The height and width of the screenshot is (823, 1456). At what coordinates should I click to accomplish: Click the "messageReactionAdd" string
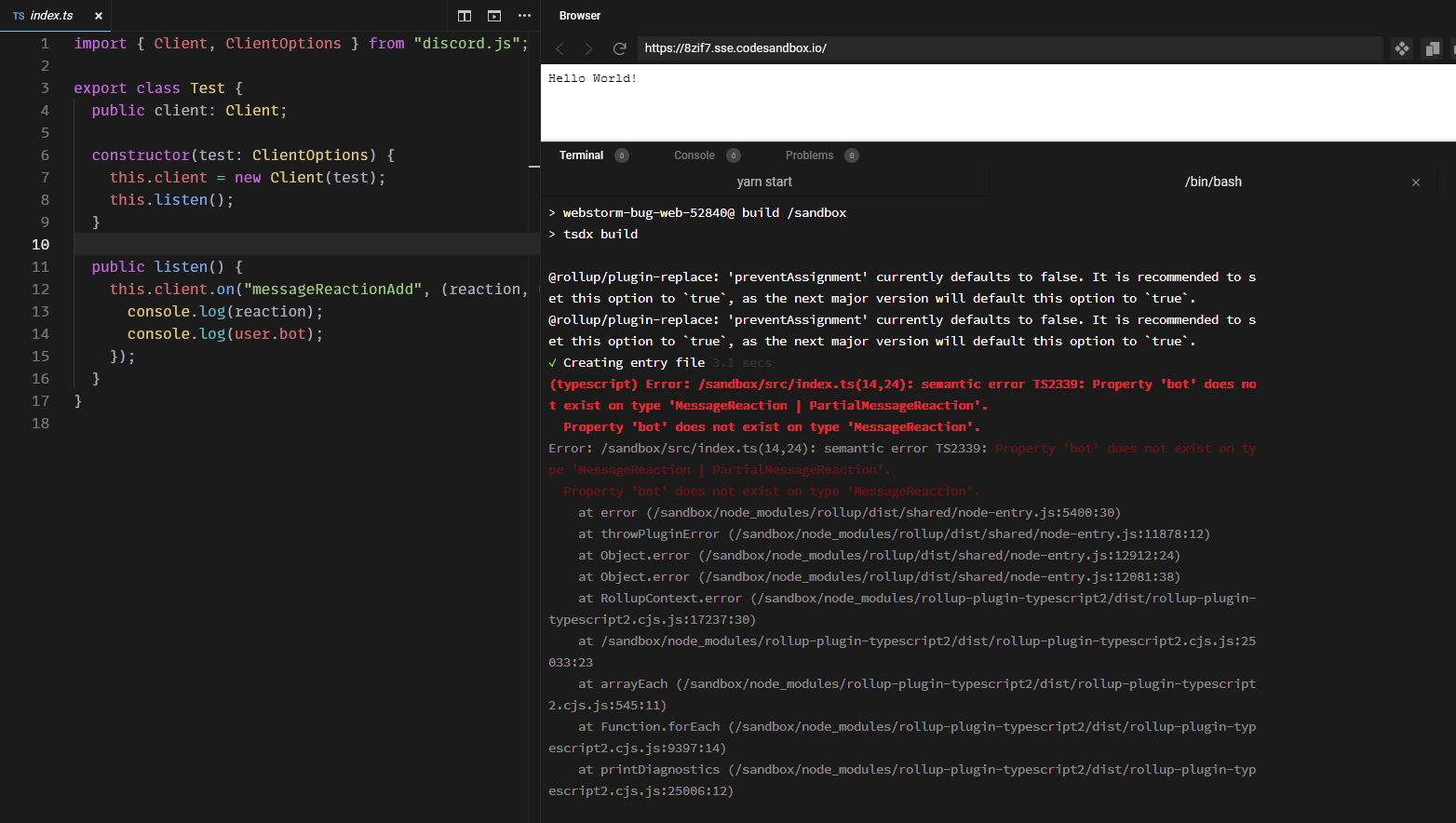[x=332, y=290]
